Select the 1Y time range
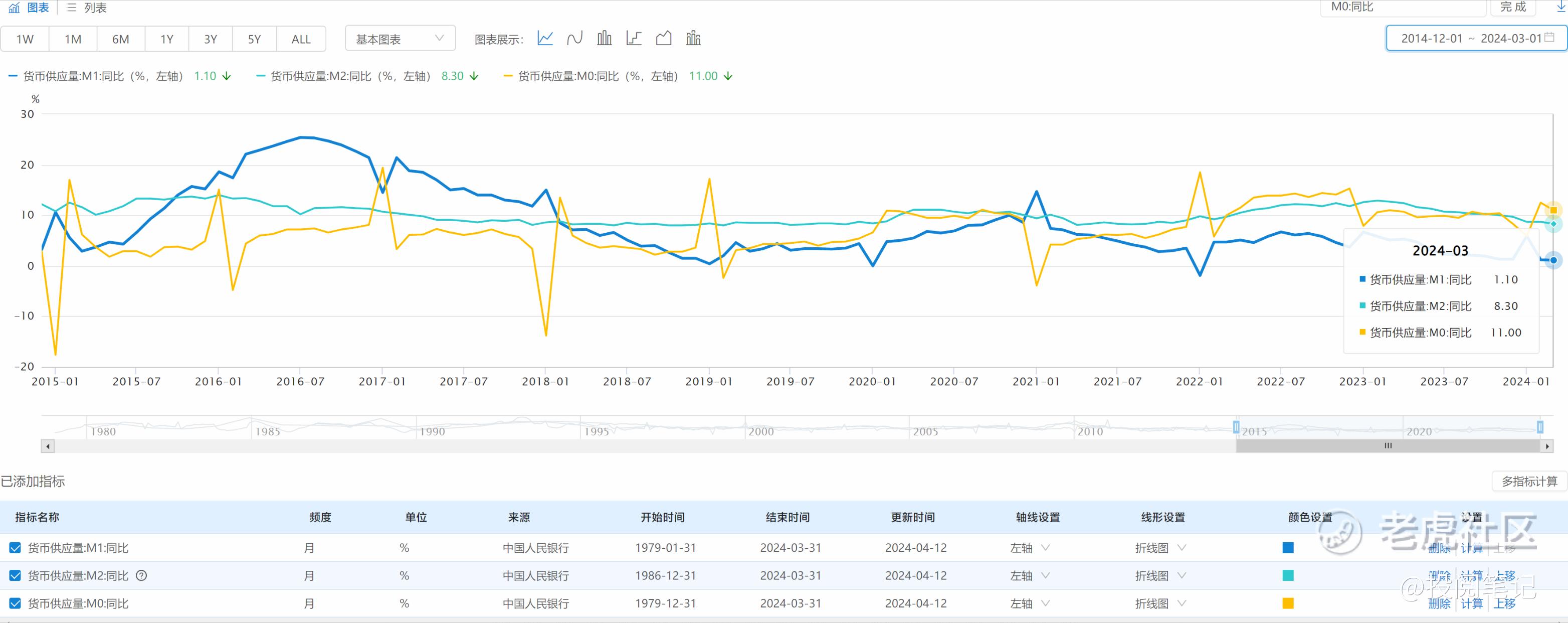Viewport: 1568px width, 623px height. (x=167, y=39)
